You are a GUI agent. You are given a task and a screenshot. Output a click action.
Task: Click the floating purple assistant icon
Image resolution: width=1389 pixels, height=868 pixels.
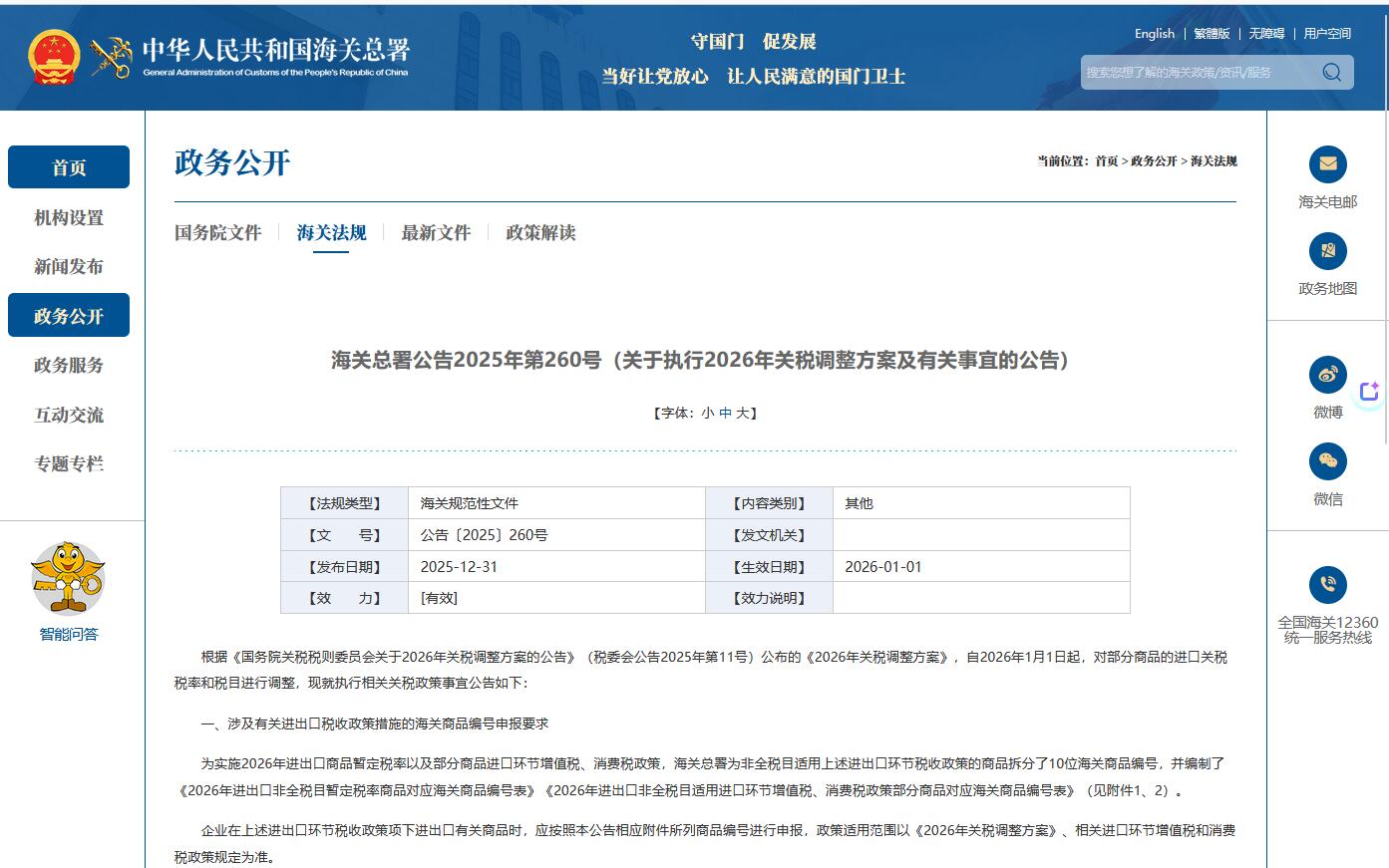[1369, 392]
